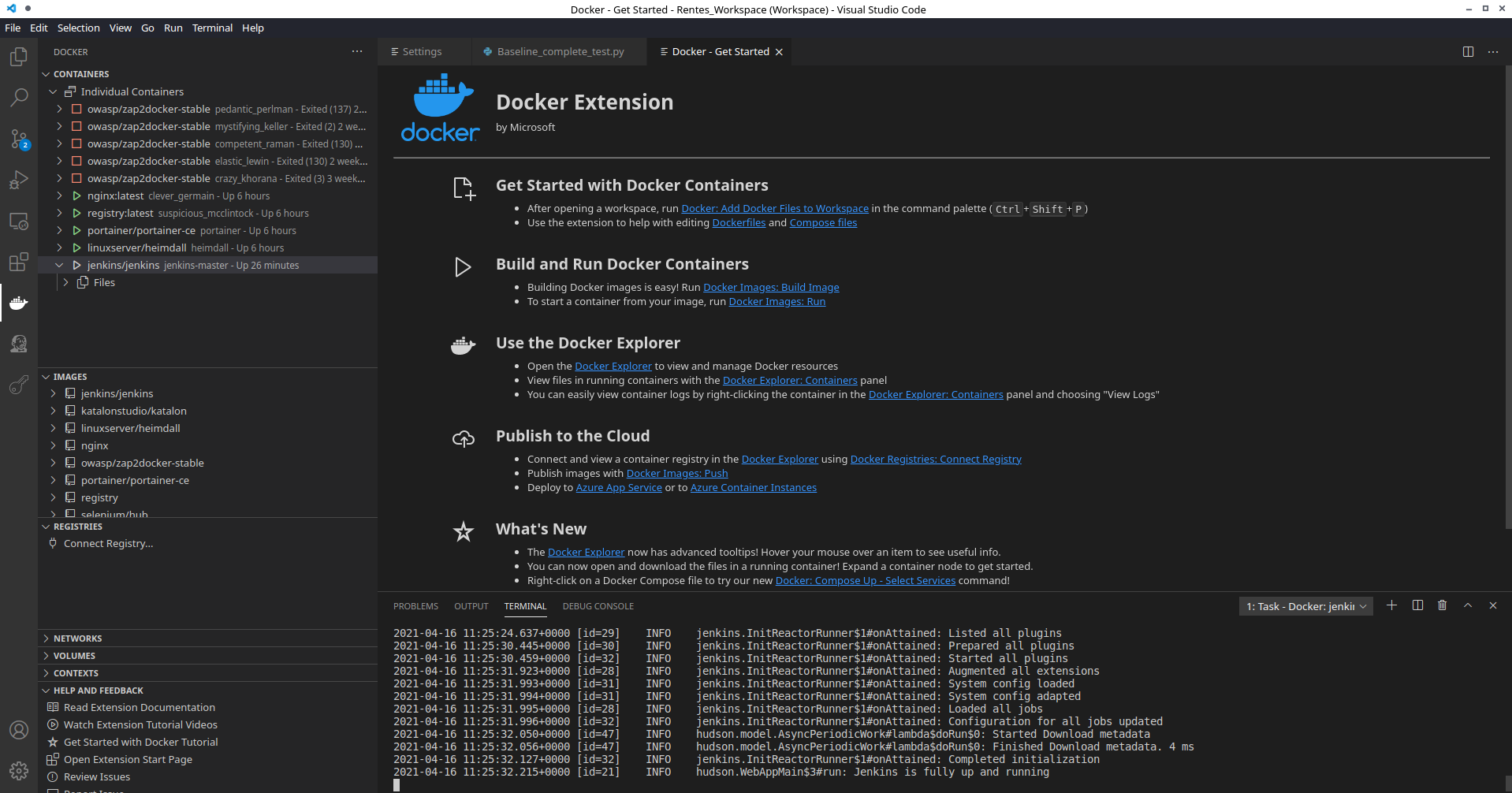
Task: Open the Help menu
Action: 253,28
